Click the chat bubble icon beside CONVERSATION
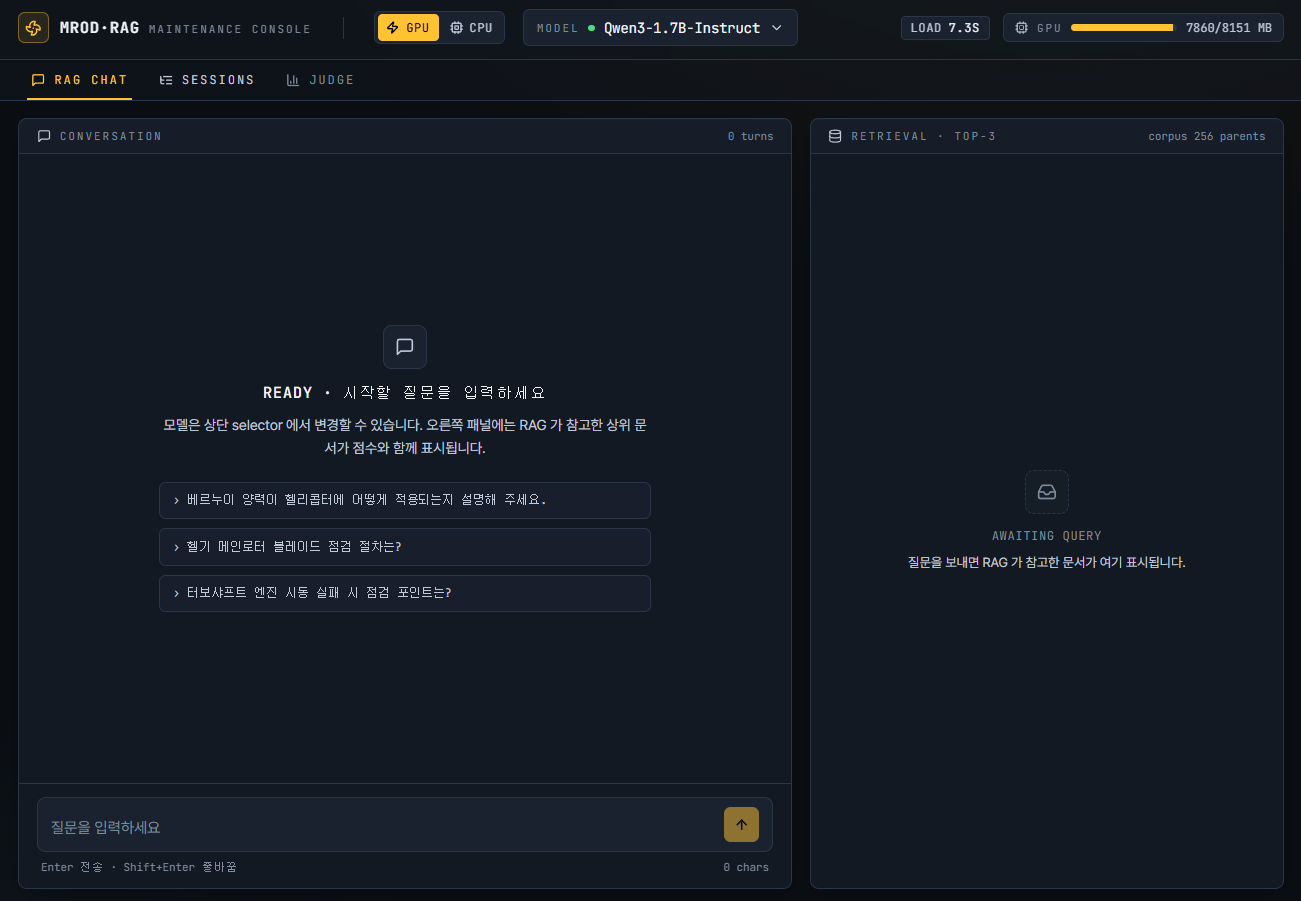This screenshot has height=901, width=1301. tap(44, 136)
